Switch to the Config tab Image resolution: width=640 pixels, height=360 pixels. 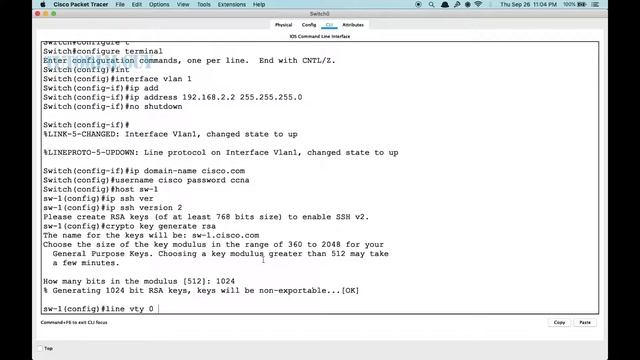(309, 25)
